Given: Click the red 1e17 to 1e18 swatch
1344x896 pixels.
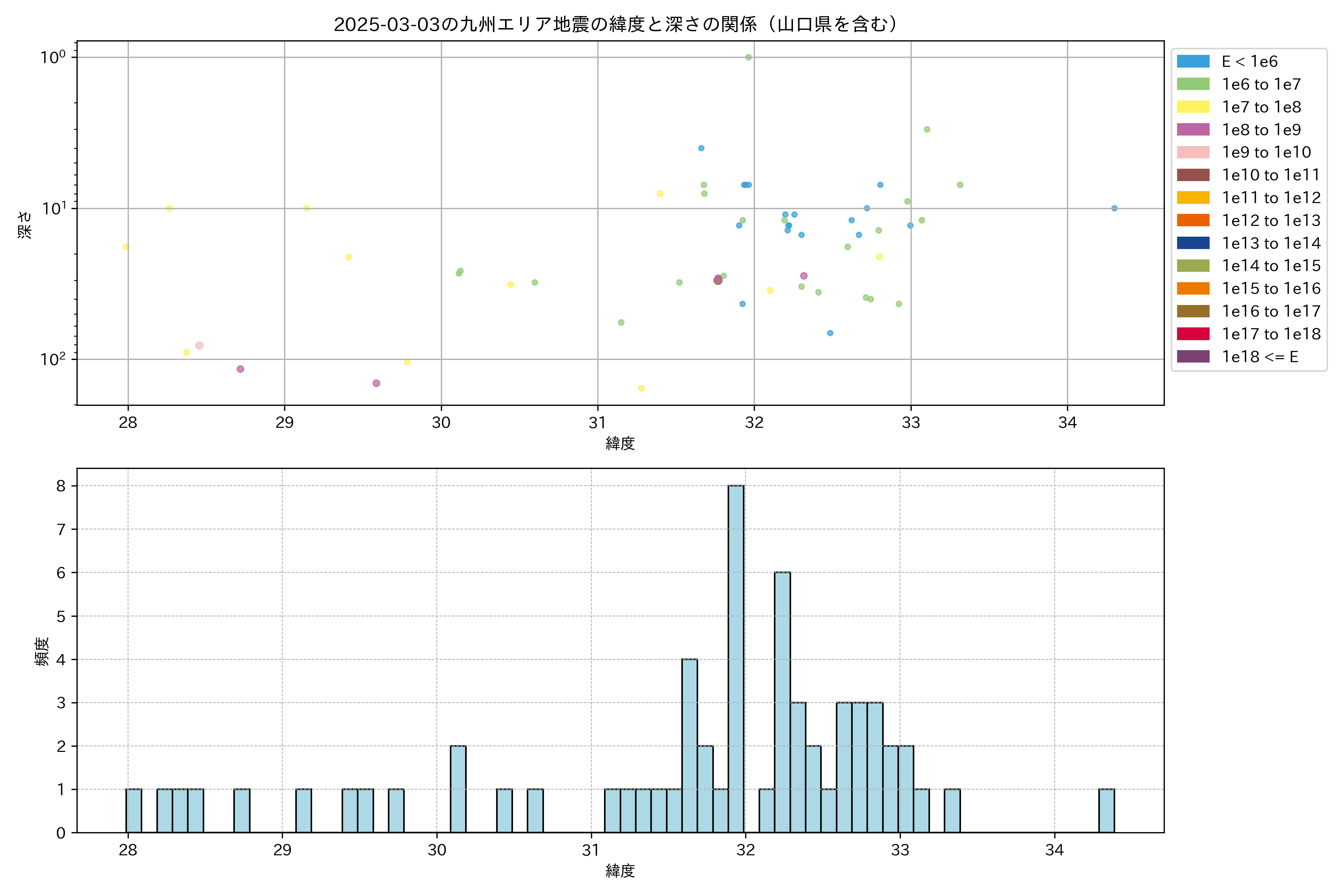Looking at the screenshot, I should pyautogui.click(x=1192, y=334).
